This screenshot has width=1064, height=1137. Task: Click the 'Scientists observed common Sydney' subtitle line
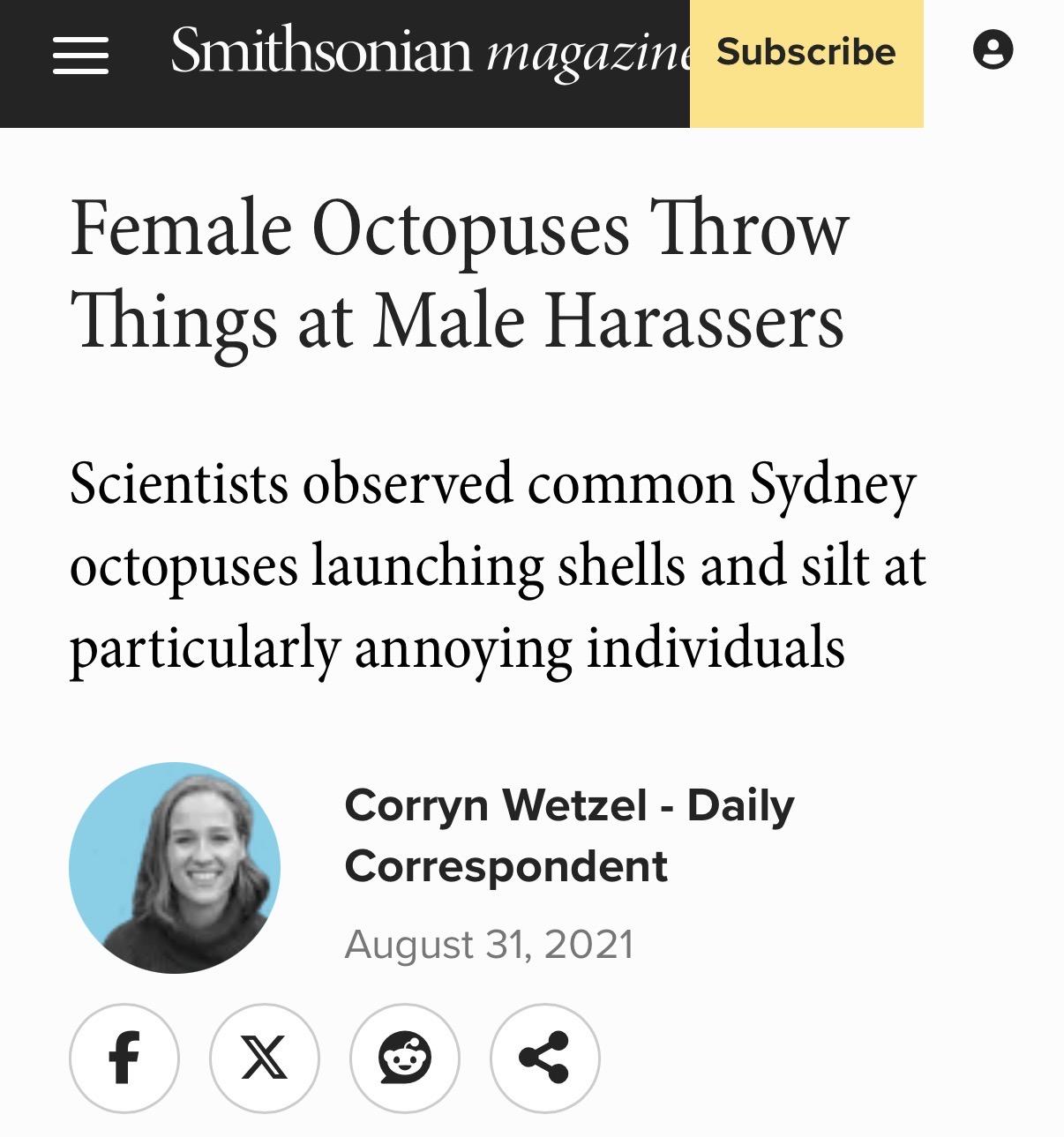492,484
